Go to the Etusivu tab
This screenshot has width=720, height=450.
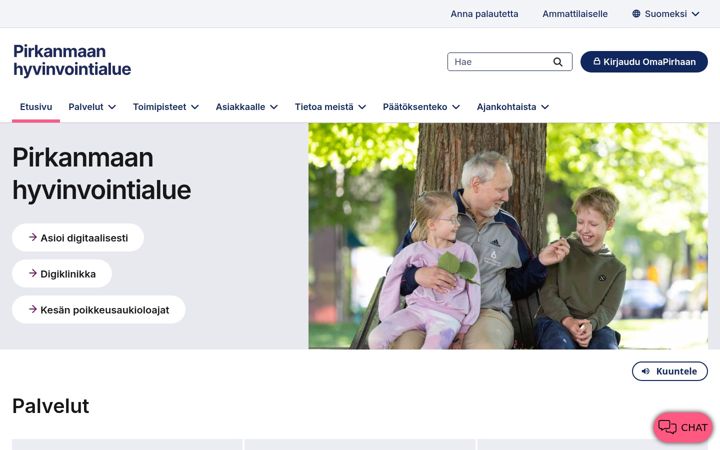pos(36,107)
